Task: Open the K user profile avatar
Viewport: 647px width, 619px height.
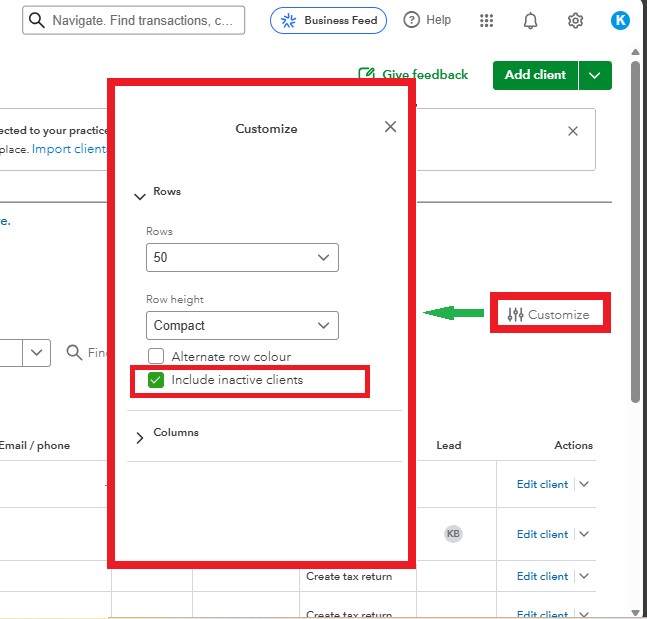Action: click(620, 20)
